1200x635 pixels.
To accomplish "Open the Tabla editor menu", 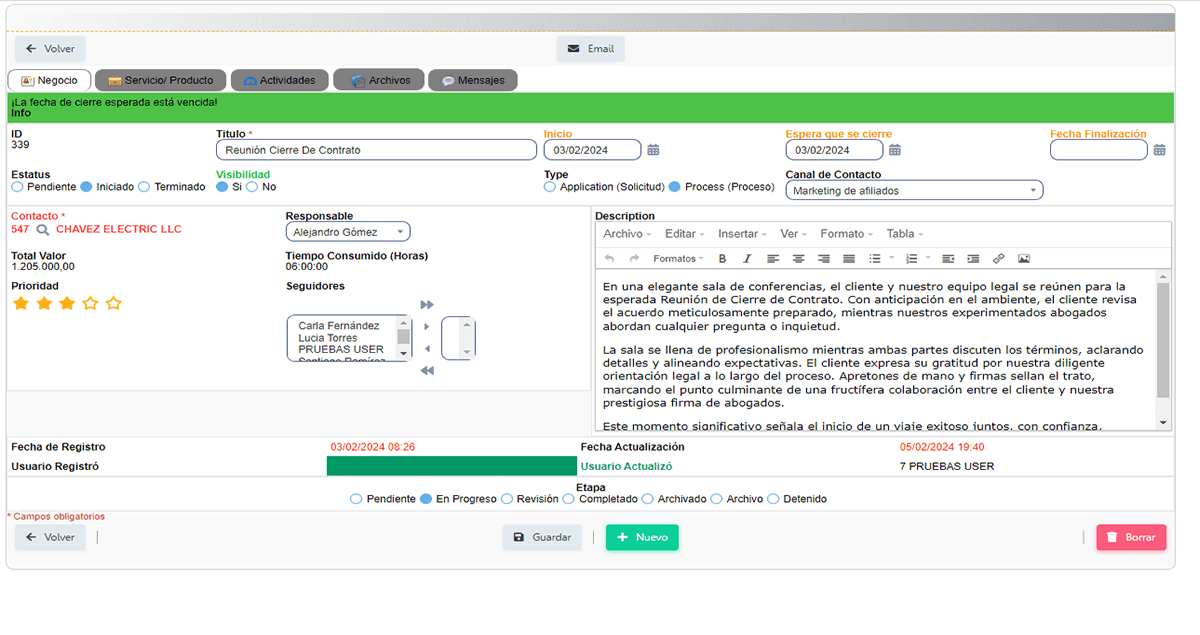I will [x=904, y=234].
